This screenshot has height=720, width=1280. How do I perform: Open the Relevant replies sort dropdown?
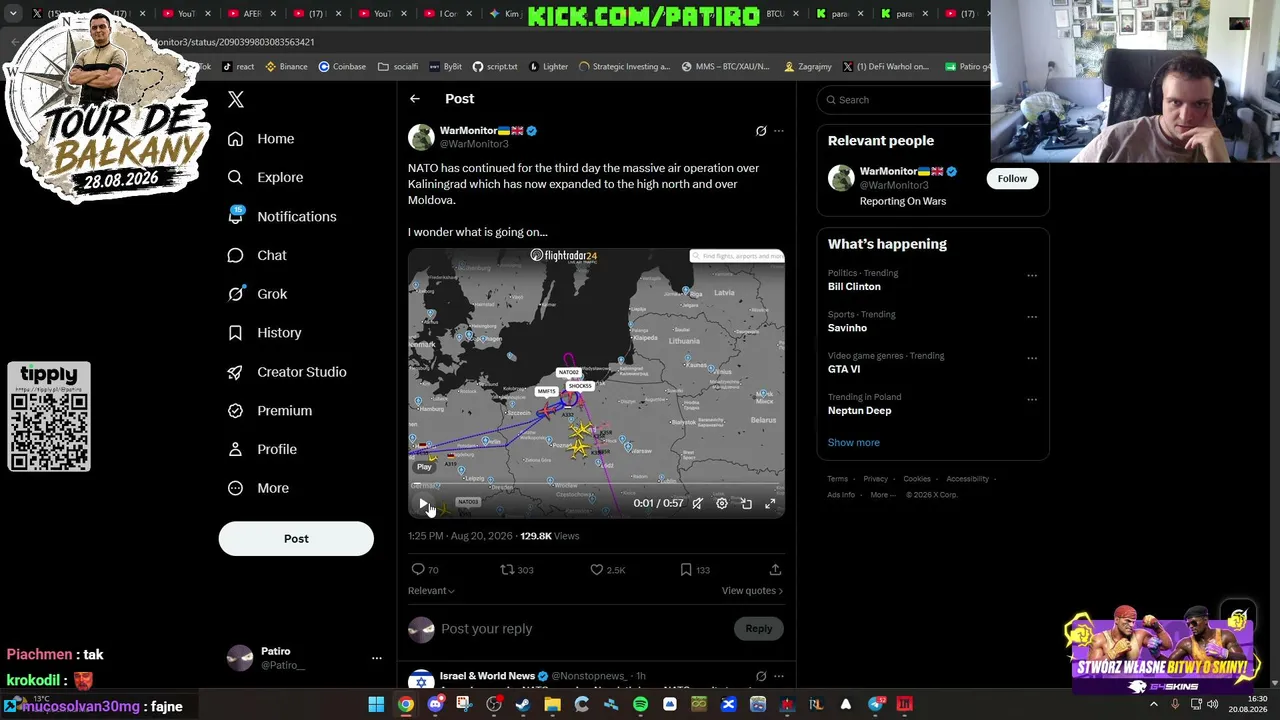pos(431,591)
